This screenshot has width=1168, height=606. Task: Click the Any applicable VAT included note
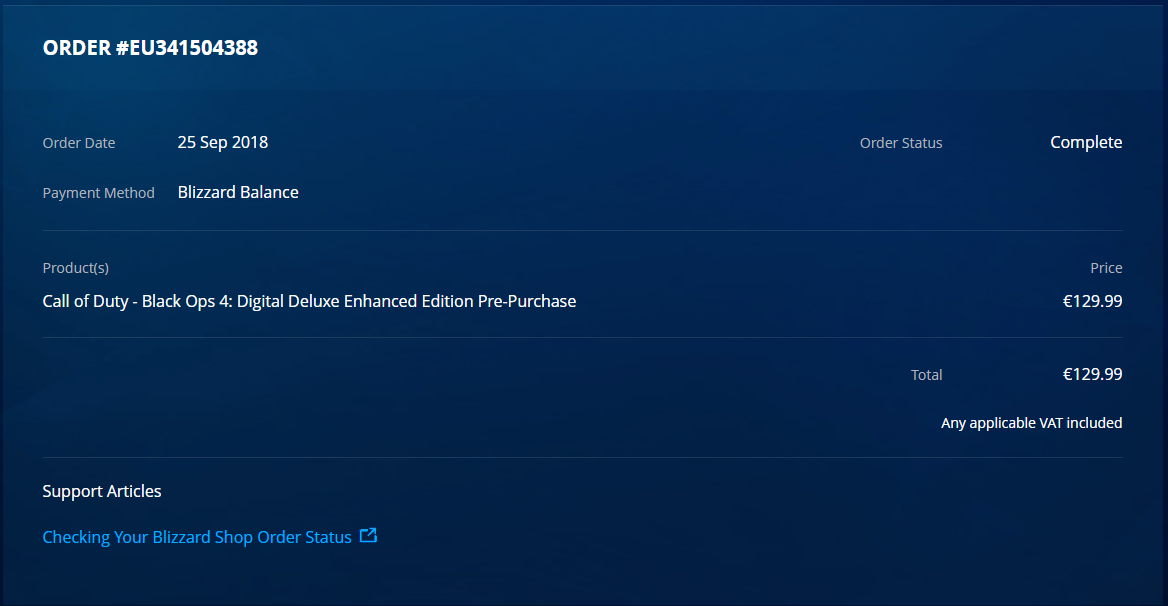point(1032,423)
